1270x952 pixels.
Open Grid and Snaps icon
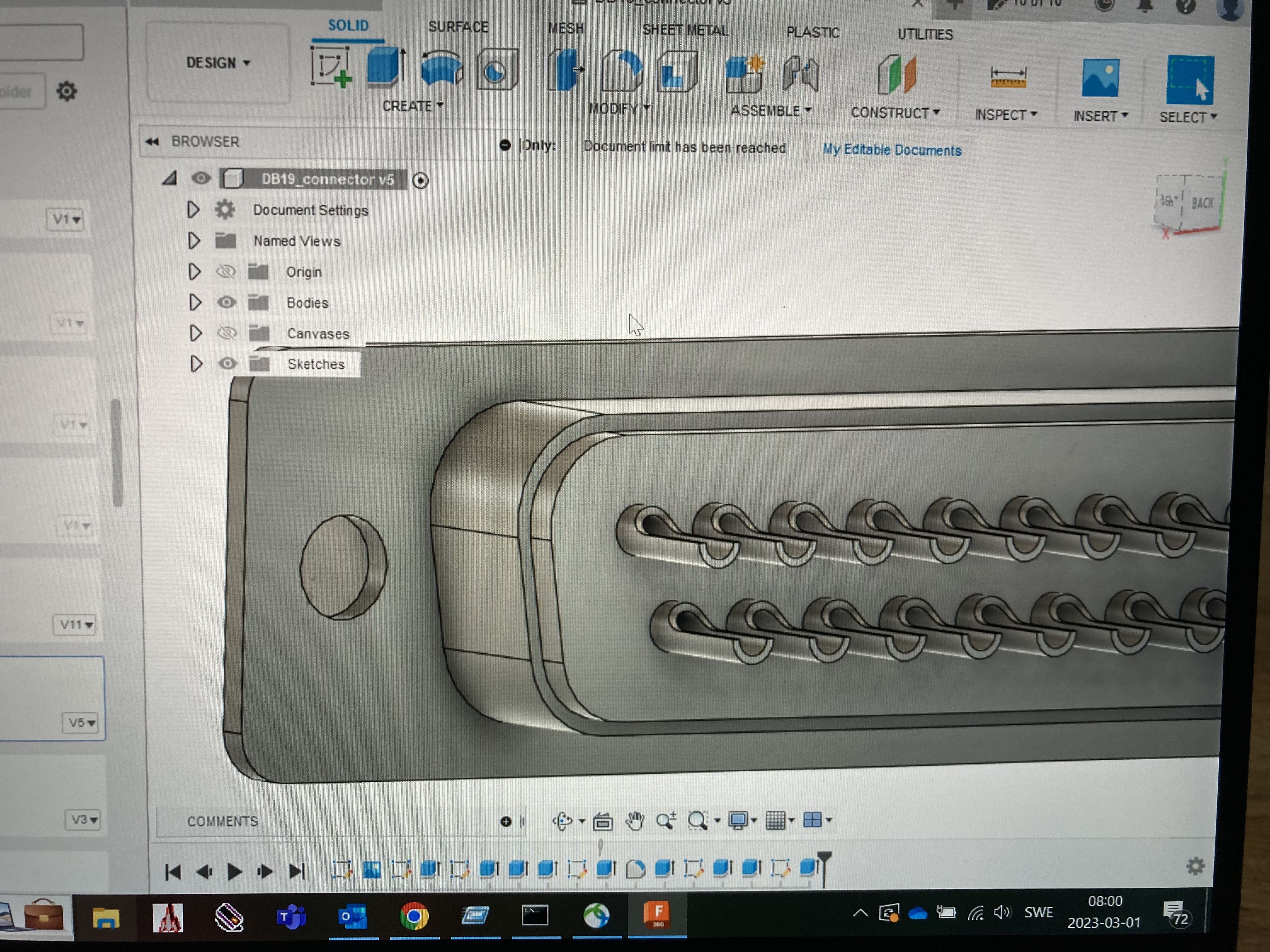776,821
